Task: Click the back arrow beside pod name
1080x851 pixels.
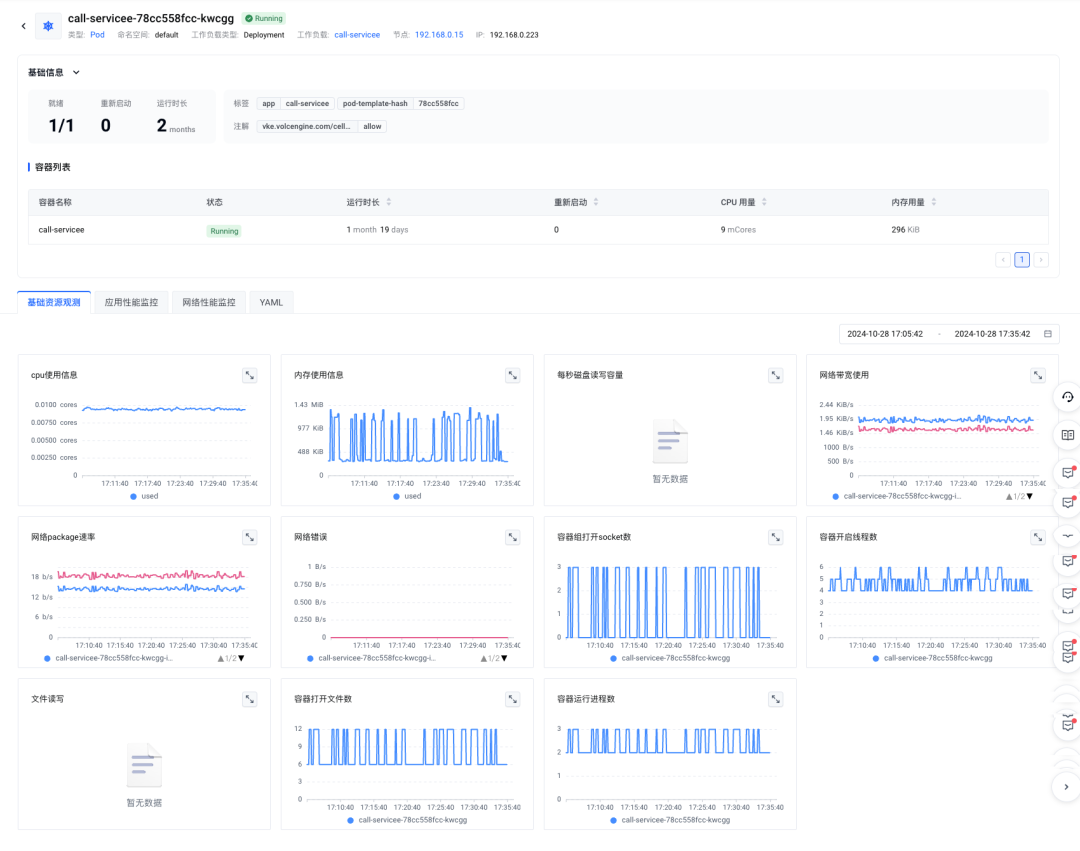Action: [23, 26]
